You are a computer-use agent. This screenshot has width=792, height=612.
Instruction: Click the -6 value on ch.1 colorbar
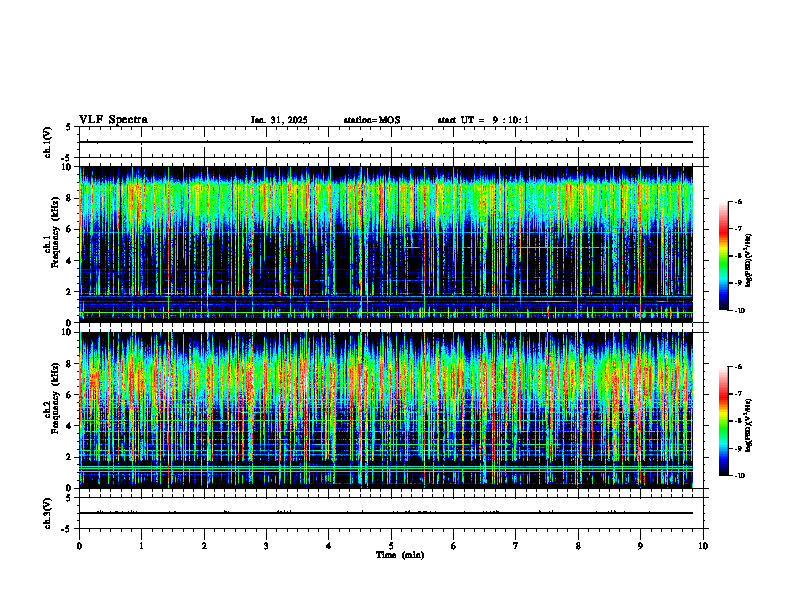pos(737,202)
